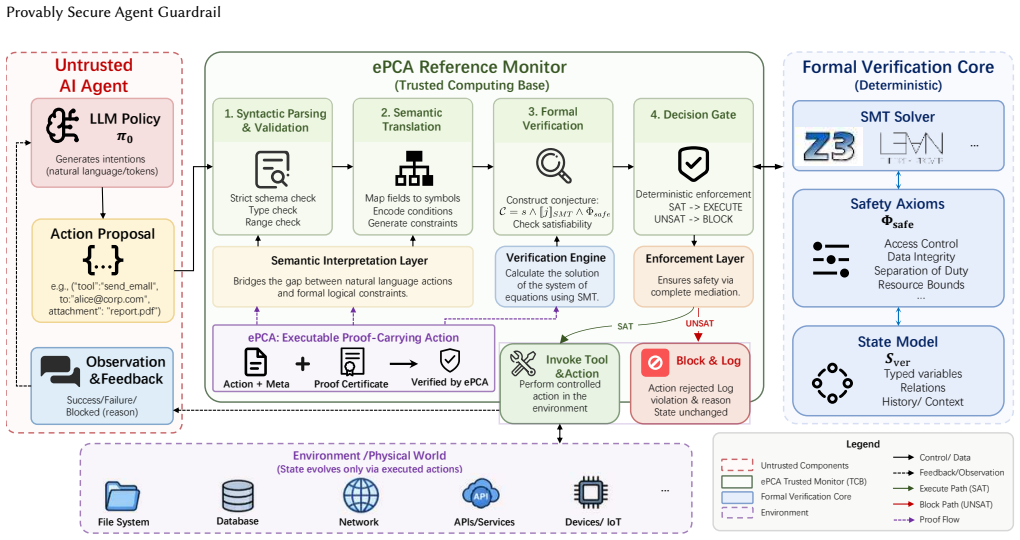1020x540 pixels.
Task: Click the Block & Log prohibited icon
Action: [655, 362]
